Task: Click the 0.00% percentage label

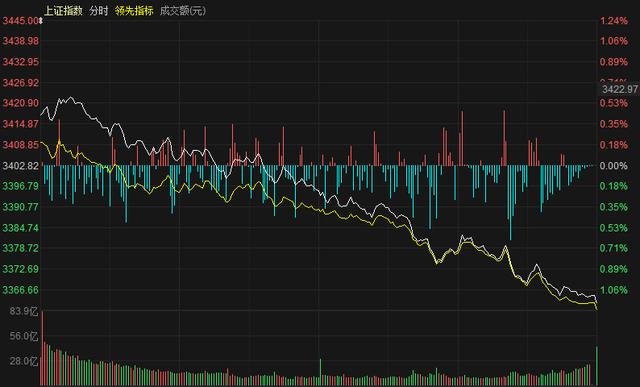Action: pyautogui.click(x=614, y=166)
